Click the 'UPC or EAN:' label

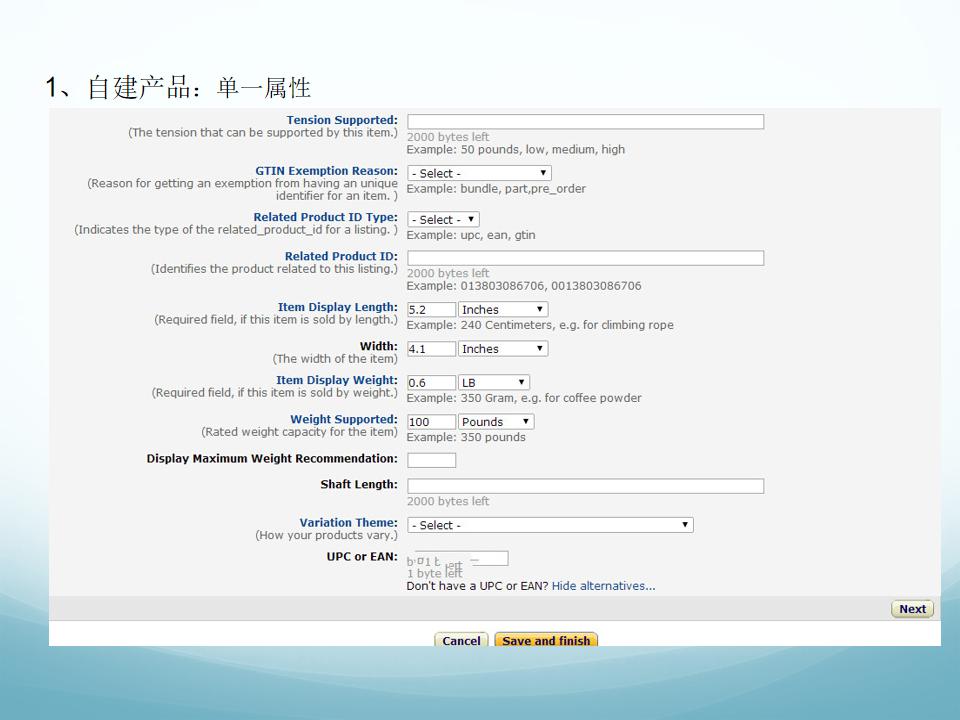[x=362, y=557]
